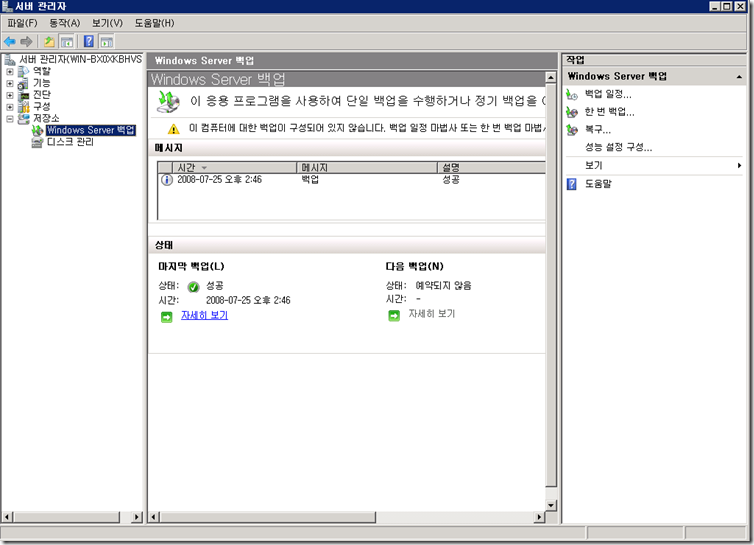754x545 pixels.
Task: Click the 메시지 column header
Action: [x=367, y=167]
